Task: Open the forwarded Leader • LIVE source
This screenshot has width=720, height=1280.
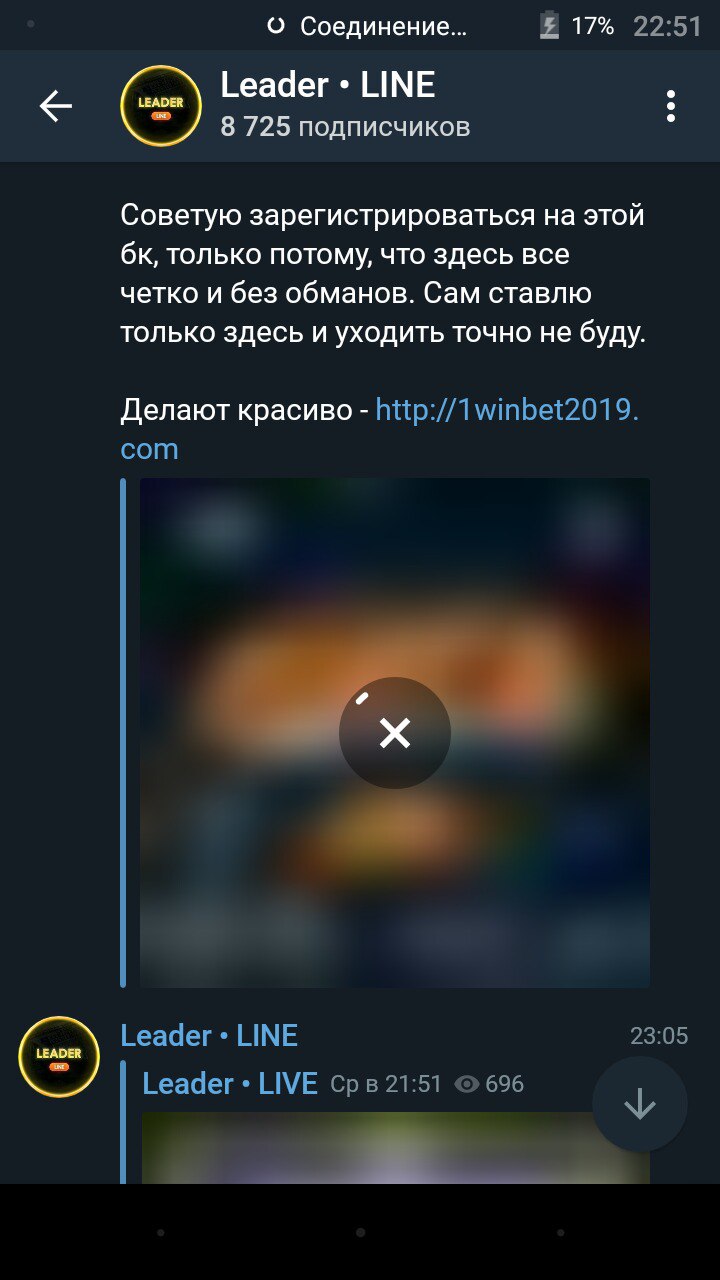Action: tap(230, 1083)
